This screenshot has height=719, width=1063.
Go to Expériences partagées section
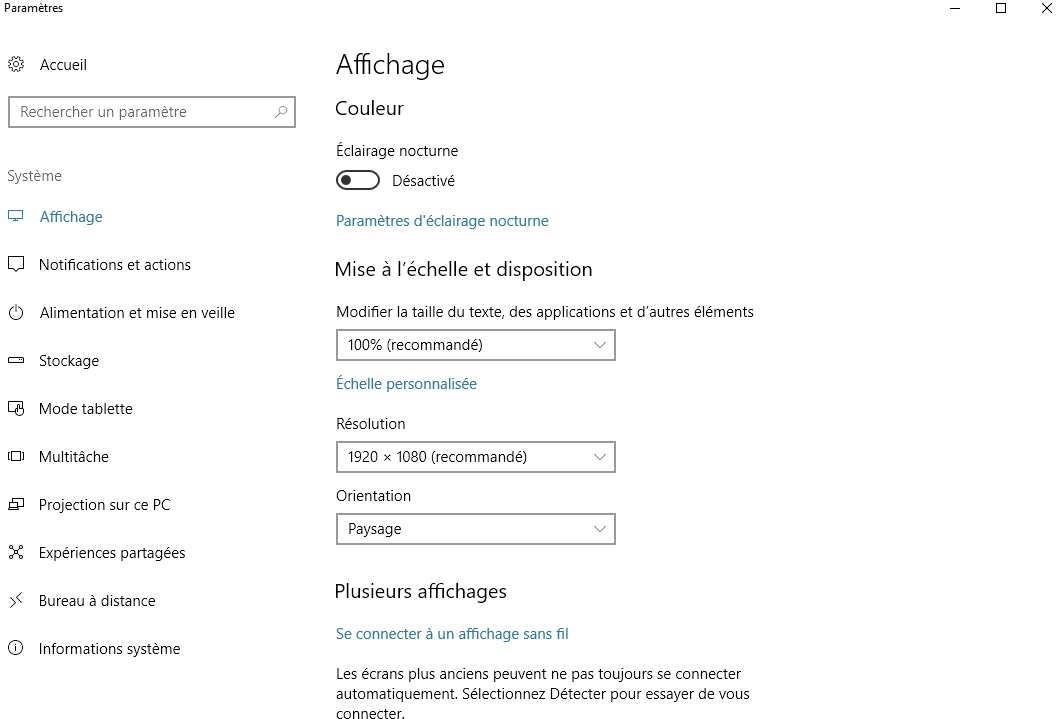click(x=112, y=553)
